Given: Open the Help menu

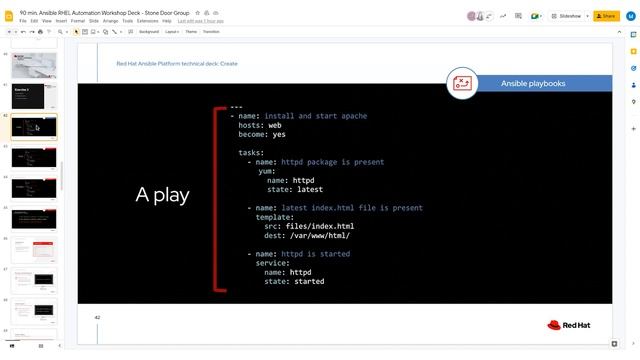Looking at the screenshot, I should pyautogui.click(x=167, y=21).
